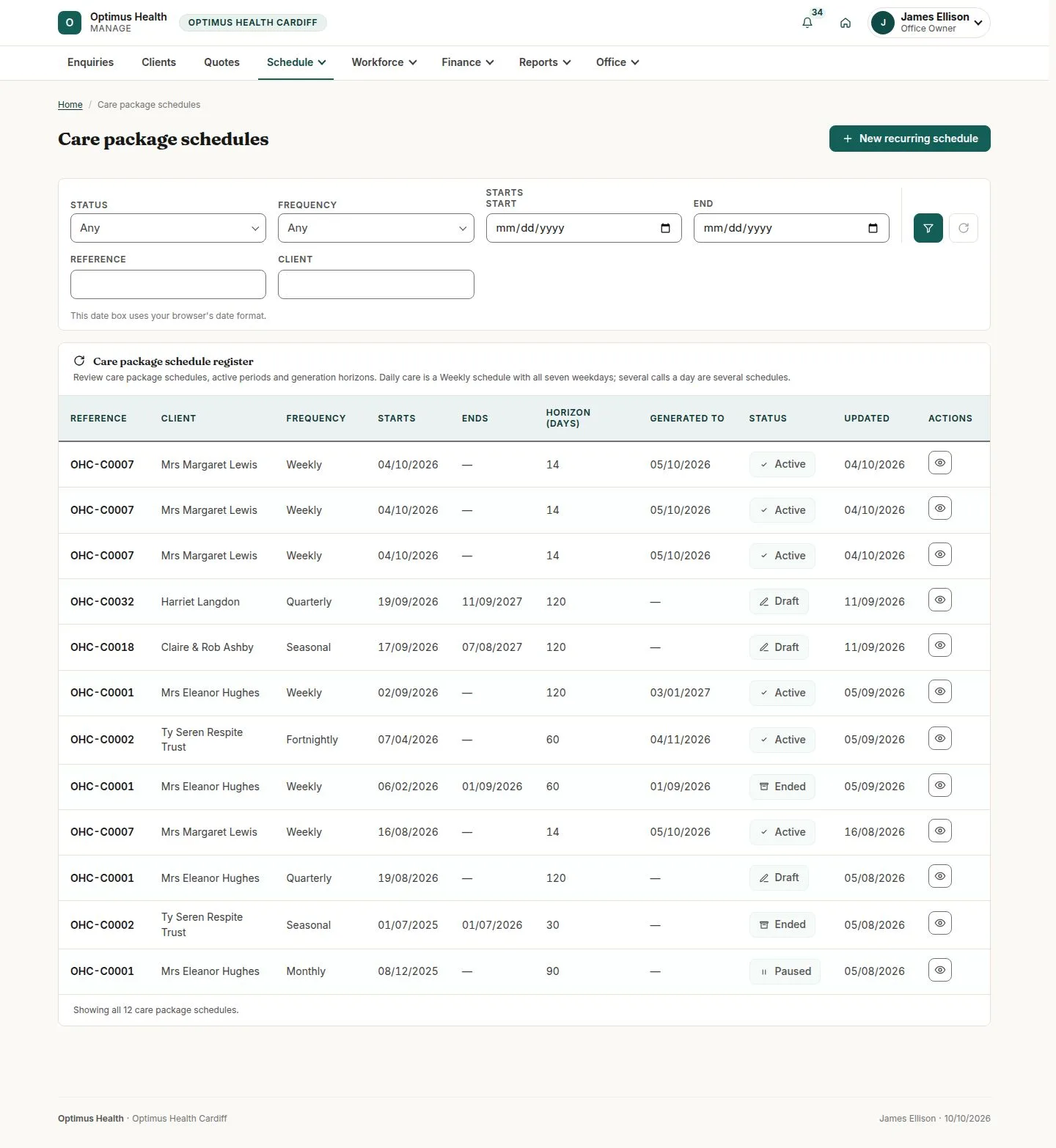Select the OHC-C0032 reference cell
Image resolution: width=1056 pixels, height=1148 pixels.
pyautogui.click(x=102, y=602)
